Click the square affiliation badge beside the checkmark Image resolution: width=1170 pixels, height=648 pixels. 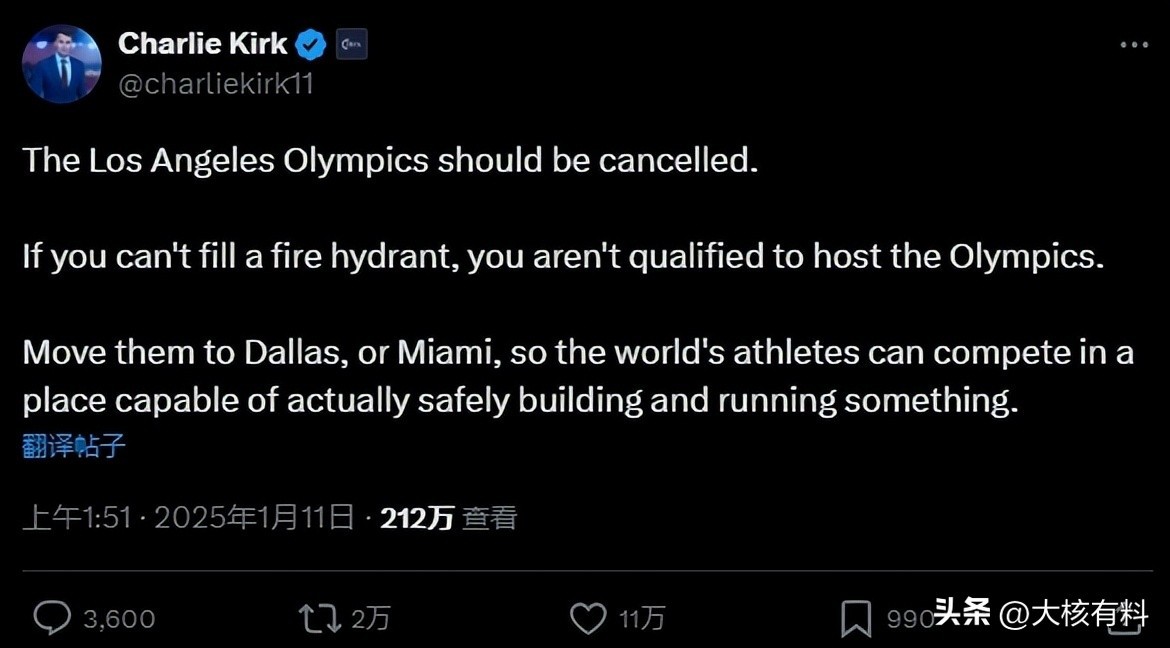(351, 44)
